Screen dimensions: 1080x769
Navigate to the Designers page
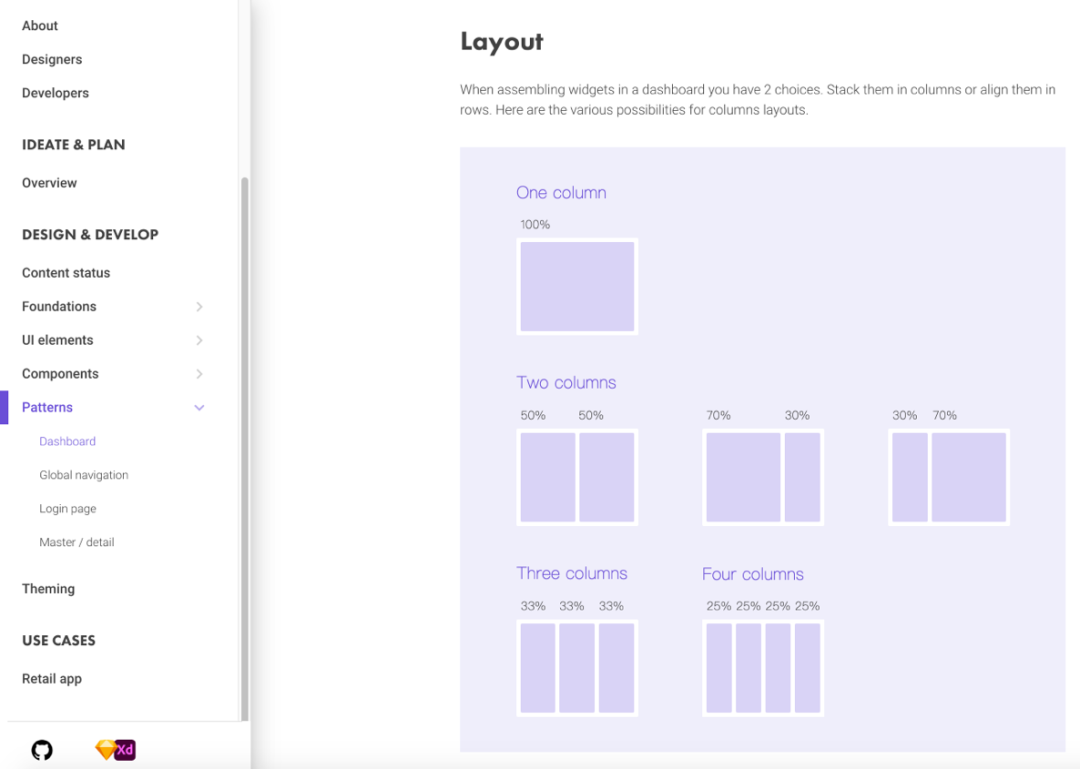click(x=52, y=59)
